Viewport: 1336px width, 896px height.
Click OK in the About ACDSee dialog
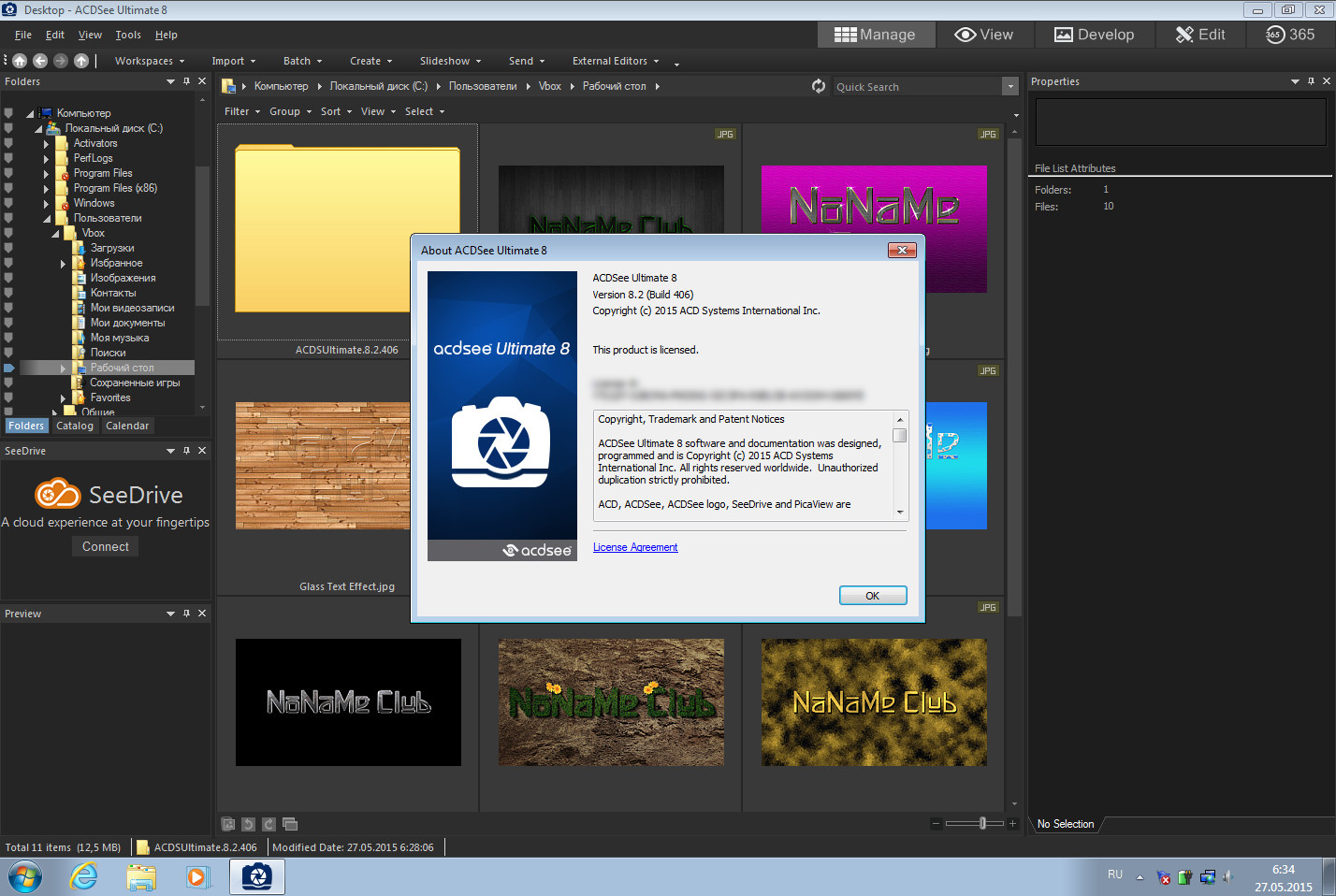pos(873,596)
